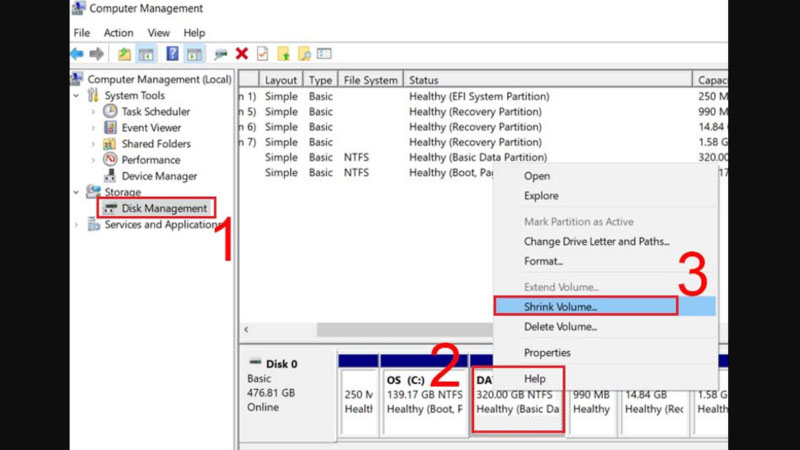The image size is (800, 450).
Task: Expand the Services and Applications node
Action: click(77, 224)
